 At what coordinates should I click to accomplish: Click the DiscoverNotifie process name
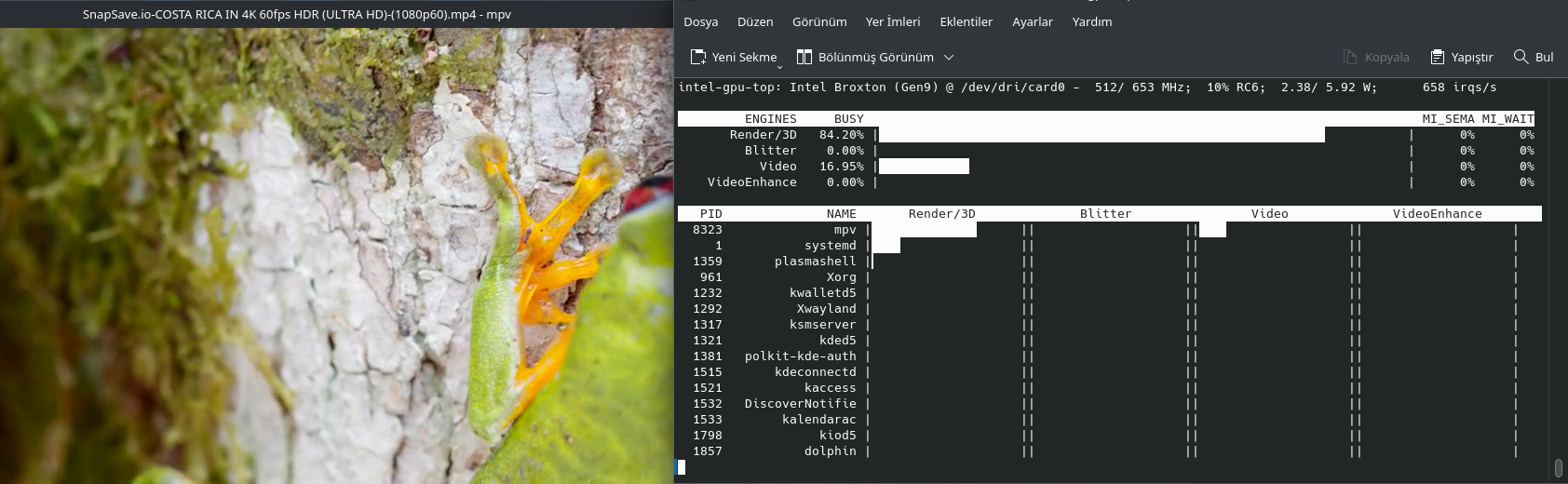click(801, 404)
